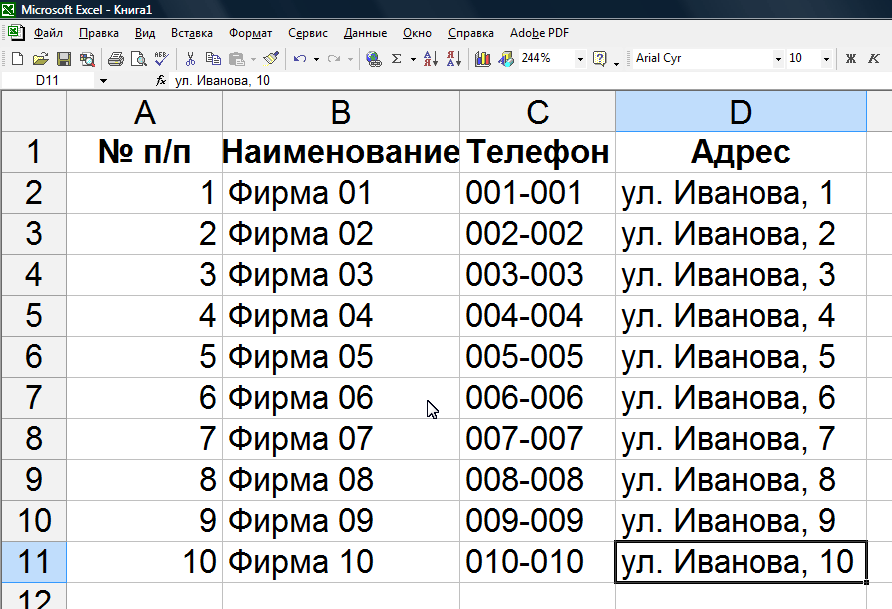Expand the Undo history dropdown
This screenshot has width=892, height=609.
pos(316,59)
